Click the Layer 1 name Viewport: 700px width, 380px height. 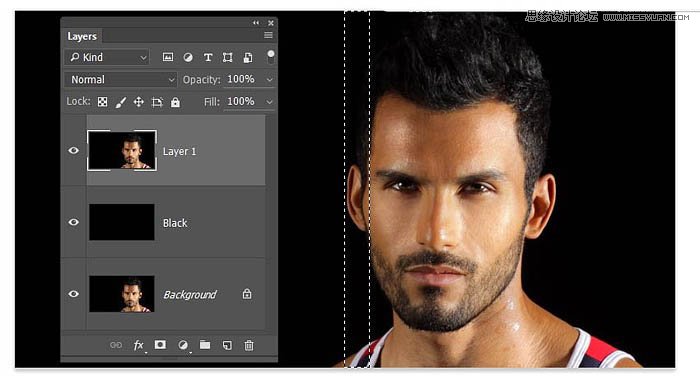179,151
